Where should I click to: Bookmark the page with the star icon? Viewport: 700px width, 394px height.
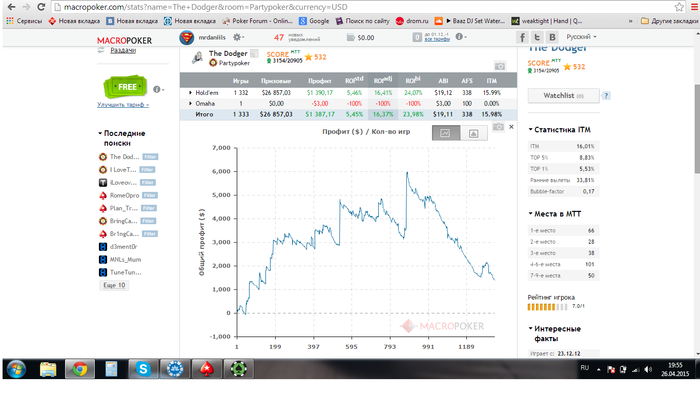pos(679,7)
